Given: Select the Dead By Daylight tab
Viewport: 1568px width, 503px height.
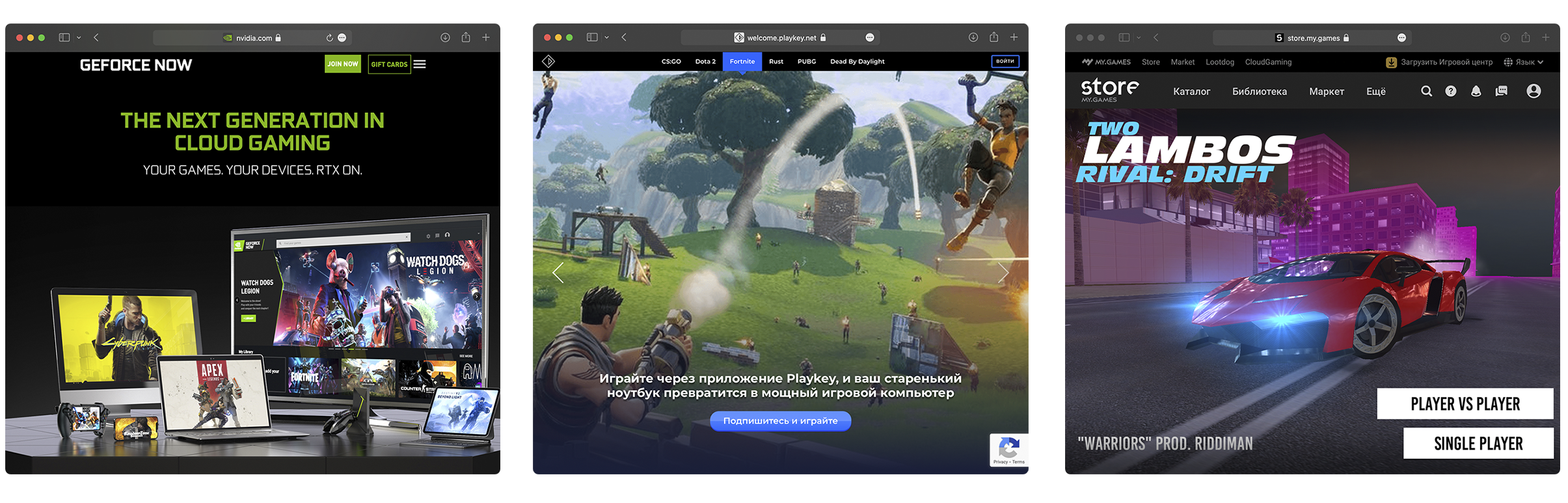Looking at the screenshot, I should click(x=857, y=62).
